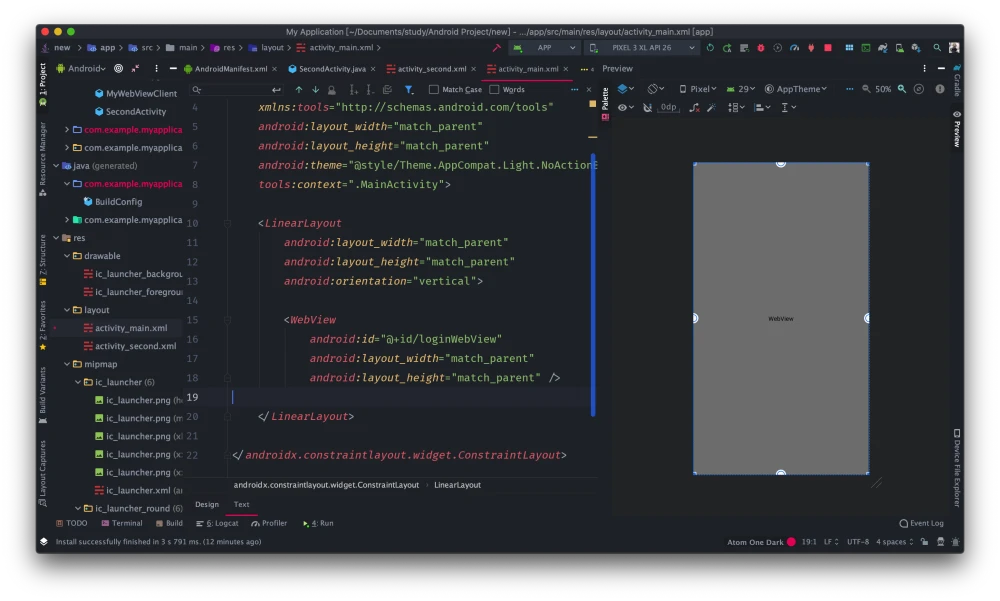
Task: Collapse the mipmap folder
Action: 67,364
